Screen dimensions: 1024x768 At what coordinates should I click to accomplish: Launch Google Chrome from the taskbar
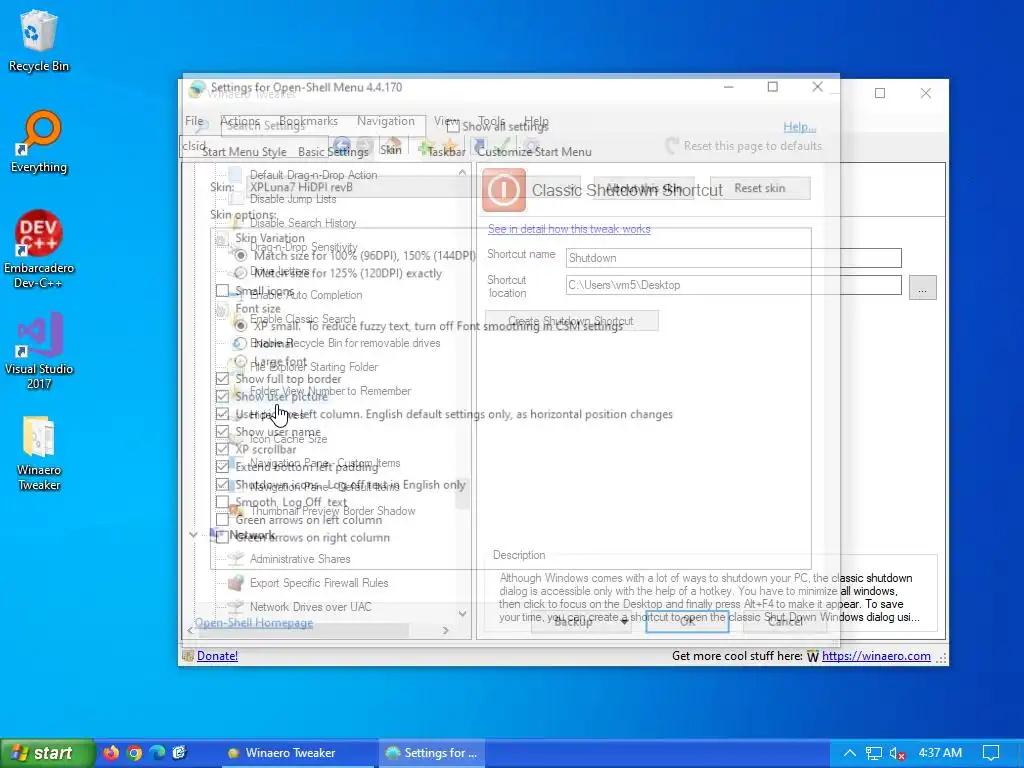[x=135, y=753]
